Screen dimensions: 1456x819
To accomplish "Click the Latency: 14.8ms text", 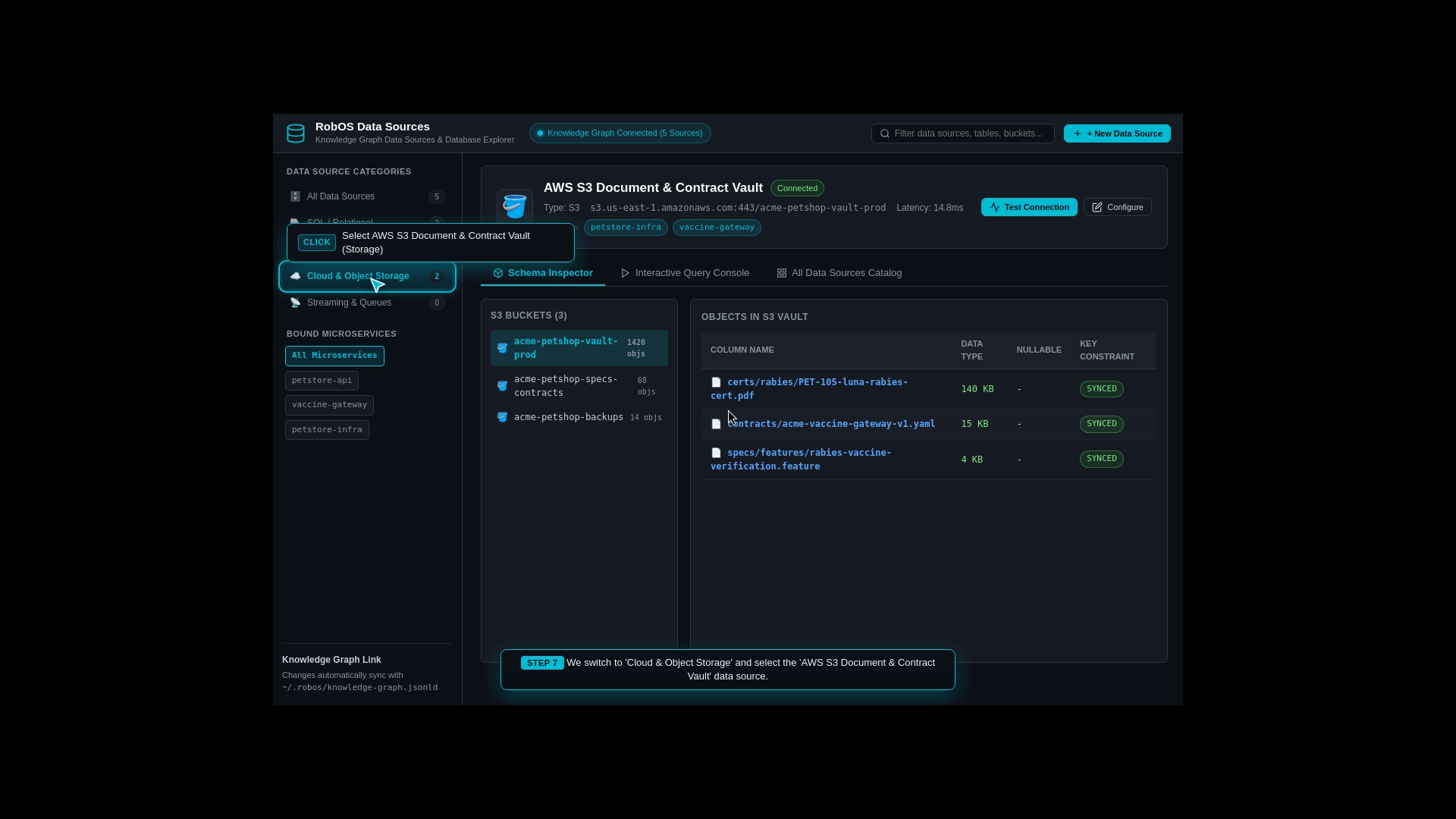I will point(930,208).
